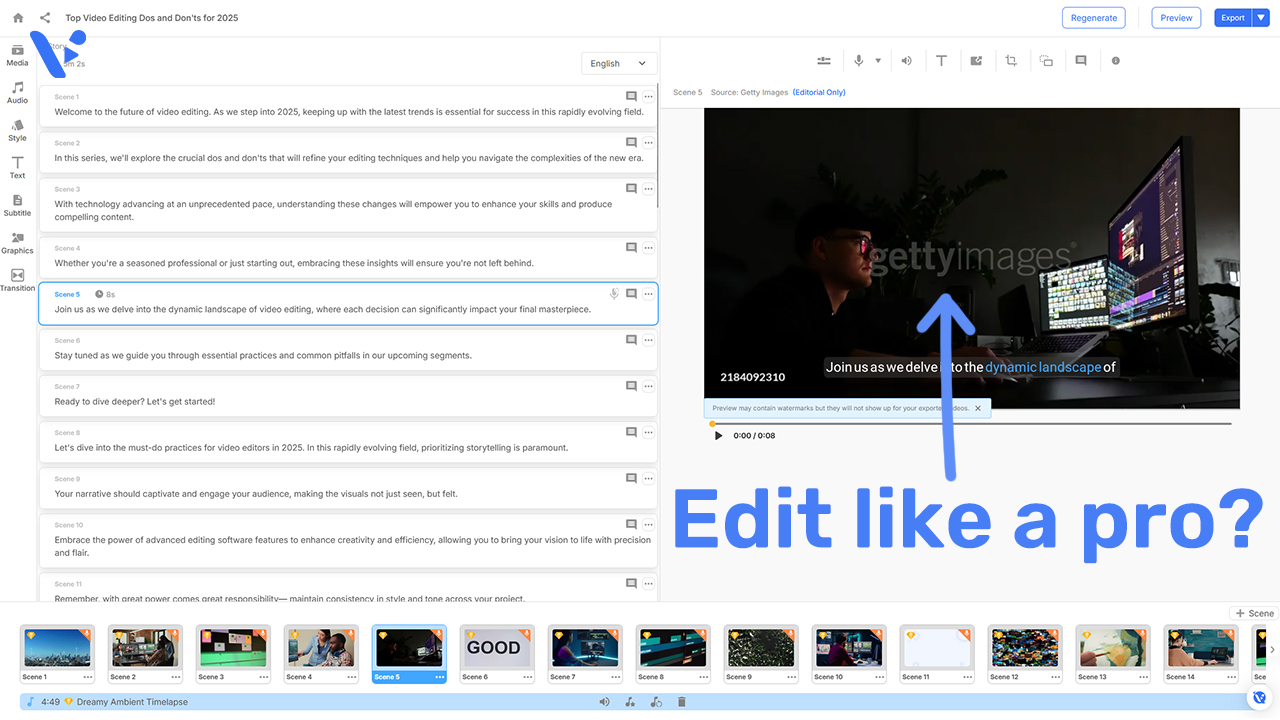Click the Dreamy Ambient Timelapse track name
This screenshot has width=1280, height=720.
click(132, 702)
